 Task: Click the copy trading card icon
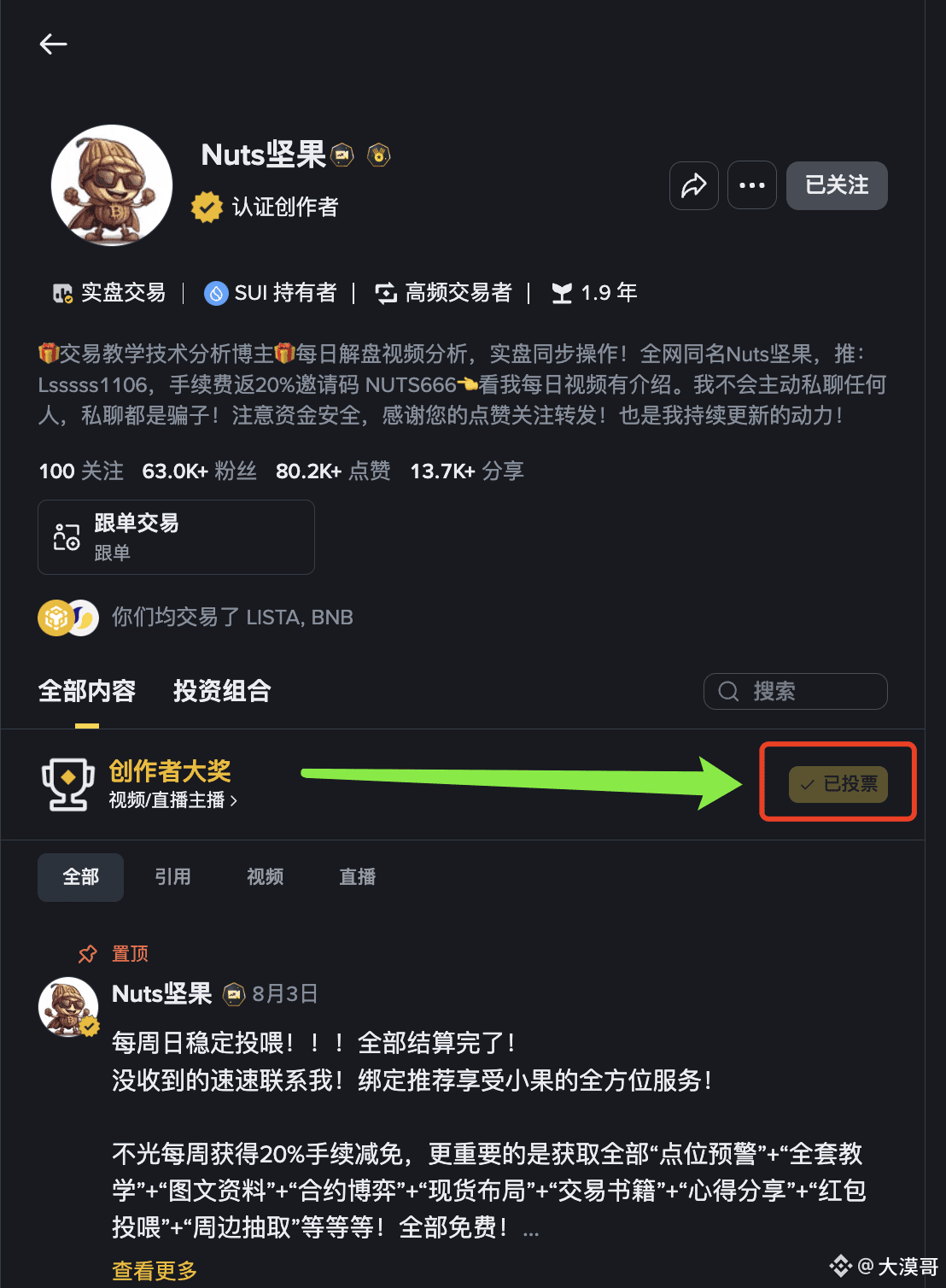point(67,537)
